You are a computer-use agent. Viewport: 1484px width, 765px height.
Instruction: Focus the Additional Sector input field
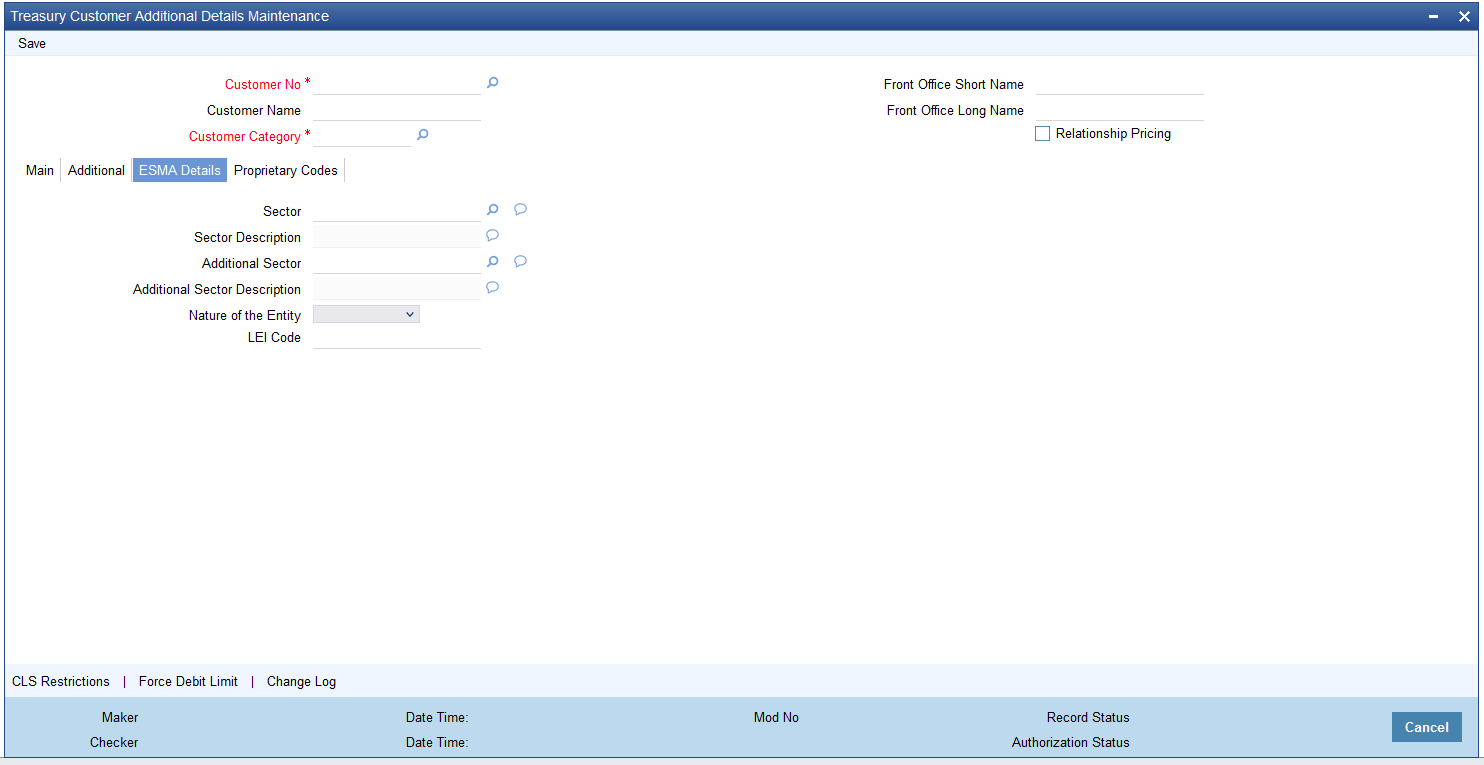coord(397,263)
